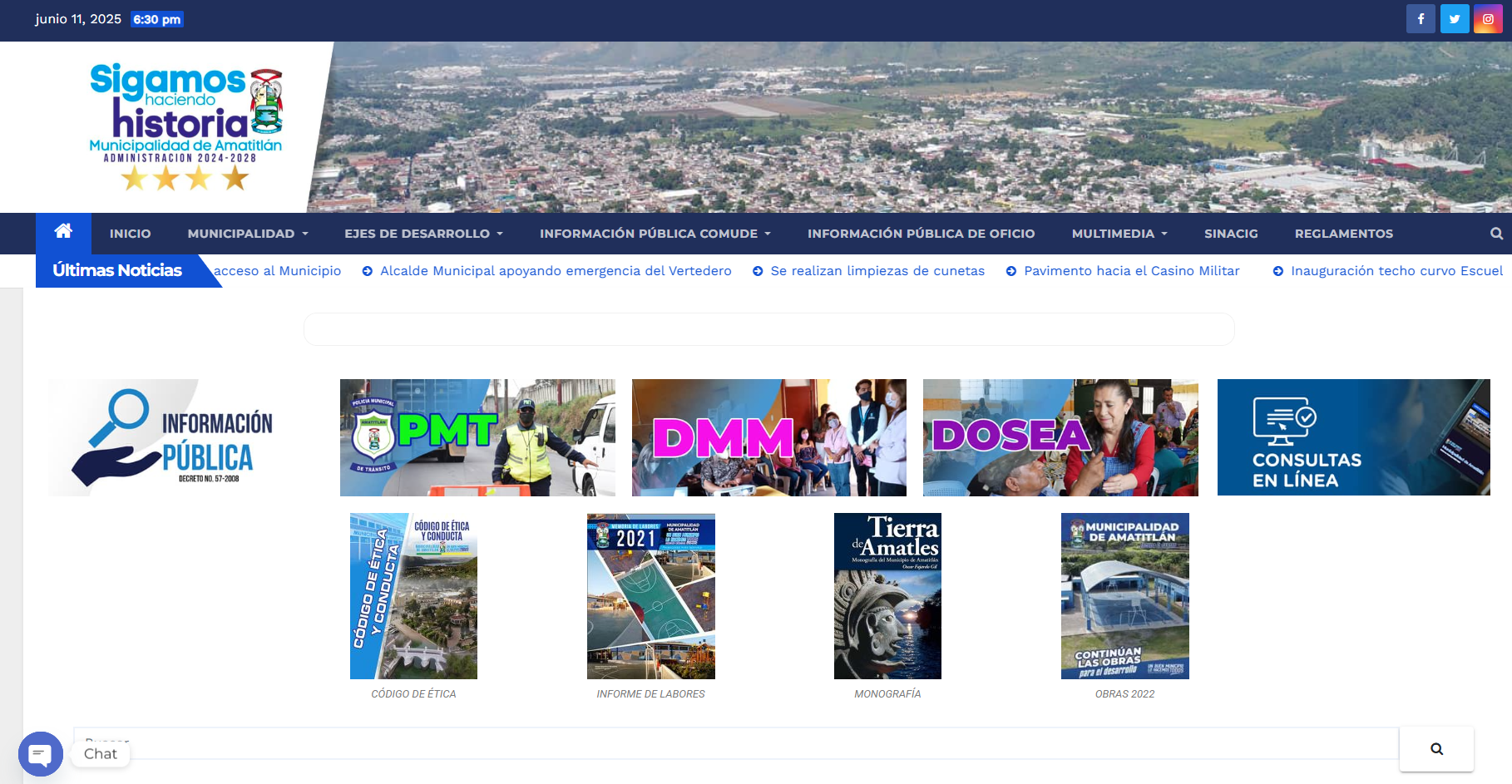Go to the SINACIG menu item
Image resolution: width=1512 pixels, height=784 pixels.
pyautogui.click(x=1231, y=234)
